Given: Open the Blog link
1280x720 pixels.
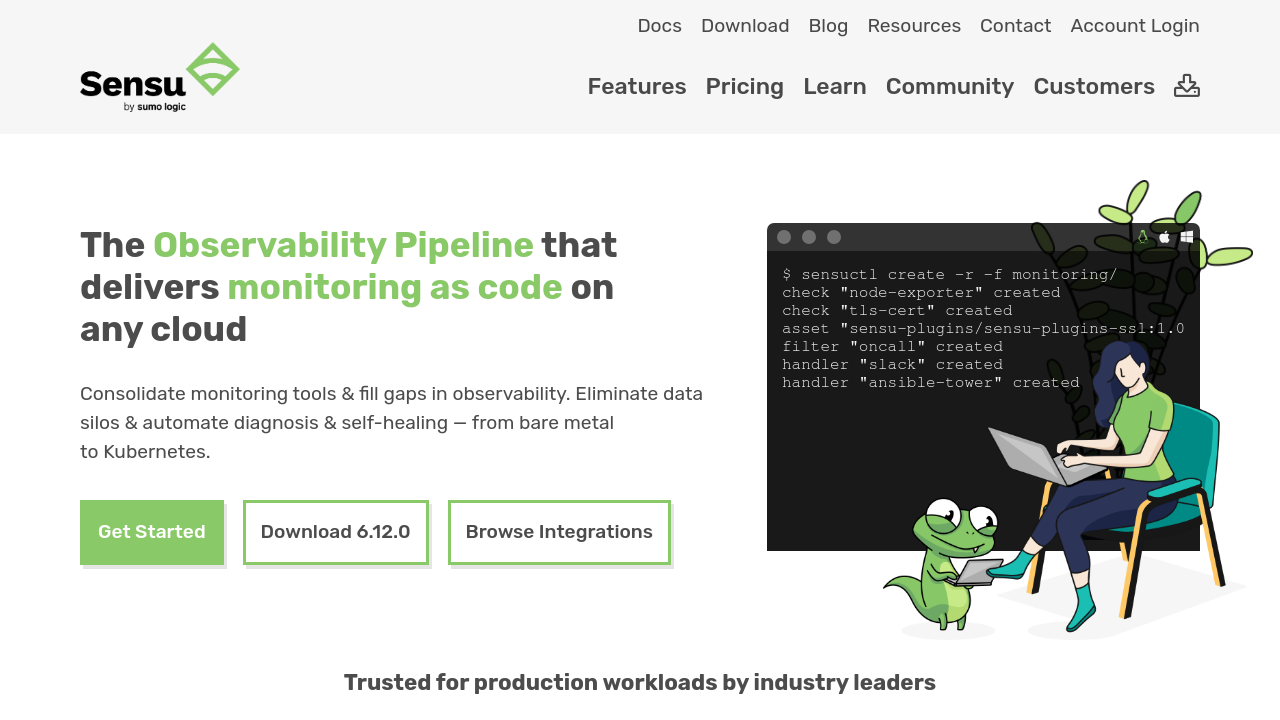Looking at the screenshot, I should pos(827,26).
